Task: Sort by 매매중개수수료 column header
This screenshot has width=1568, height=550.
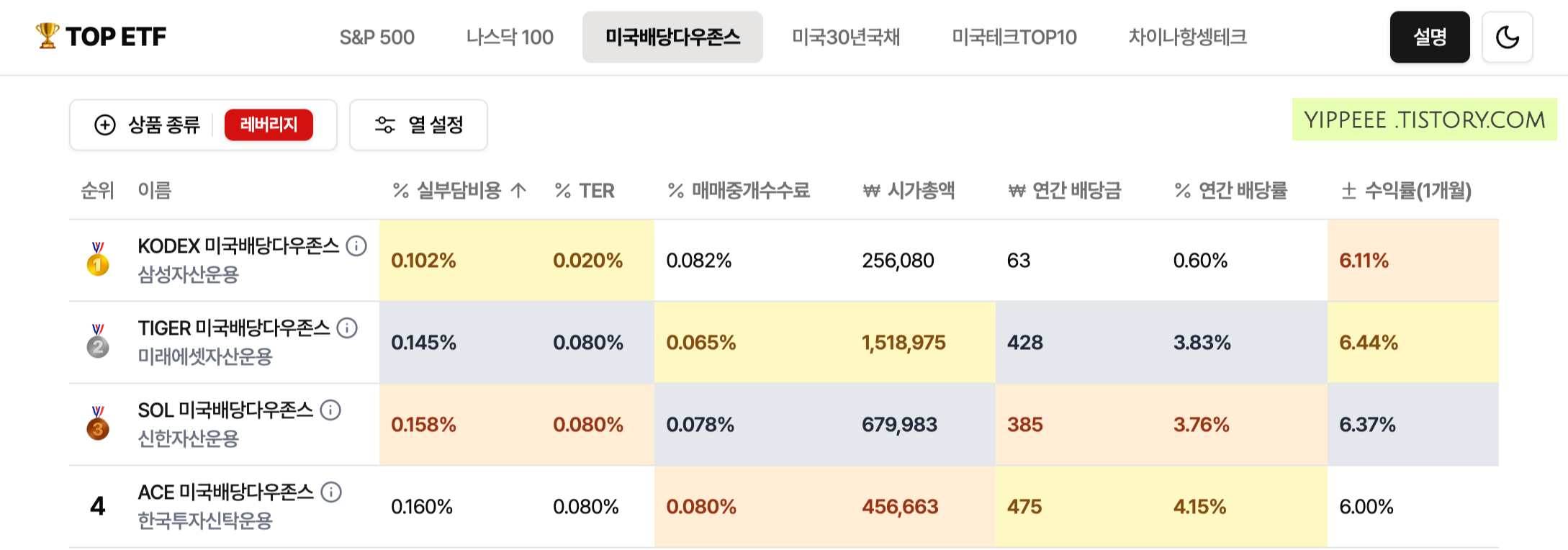Action: click(x=739, y=190)
